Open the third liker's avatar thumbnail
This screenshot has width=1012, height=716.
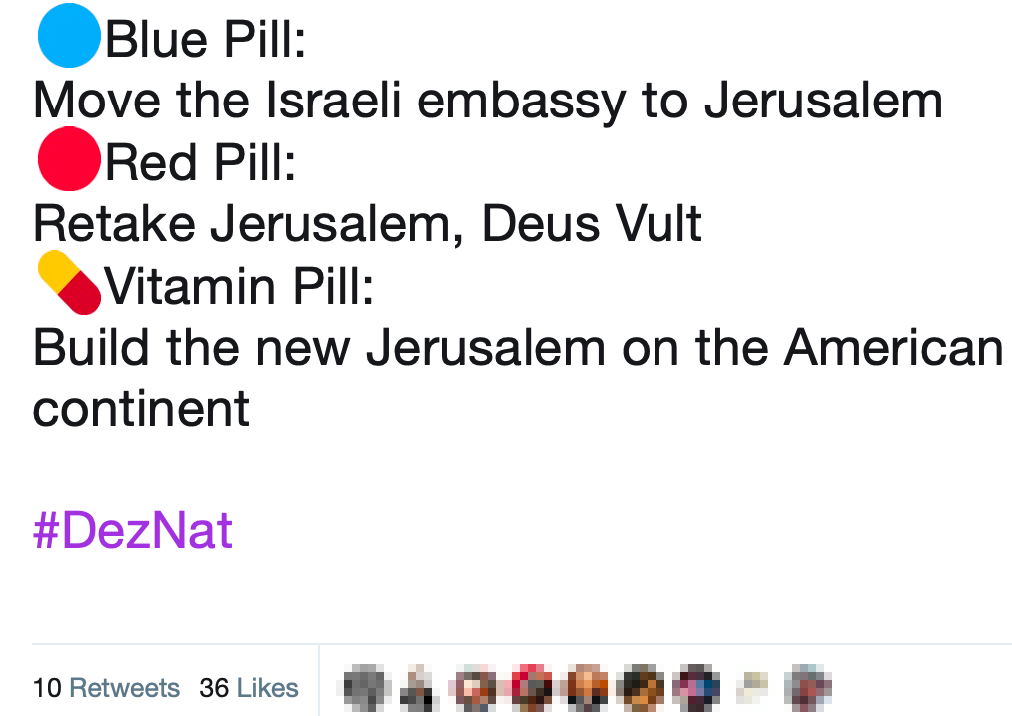pyautogui.click(x=476, y=688)
